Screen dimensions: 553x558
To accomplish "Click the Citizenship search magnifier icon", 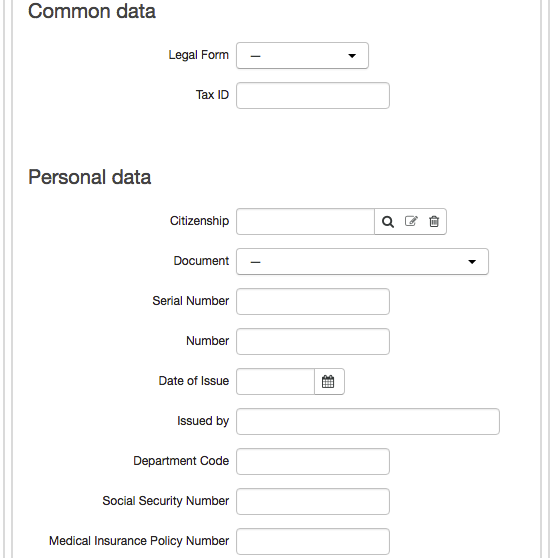I will (x=388, y=222).
